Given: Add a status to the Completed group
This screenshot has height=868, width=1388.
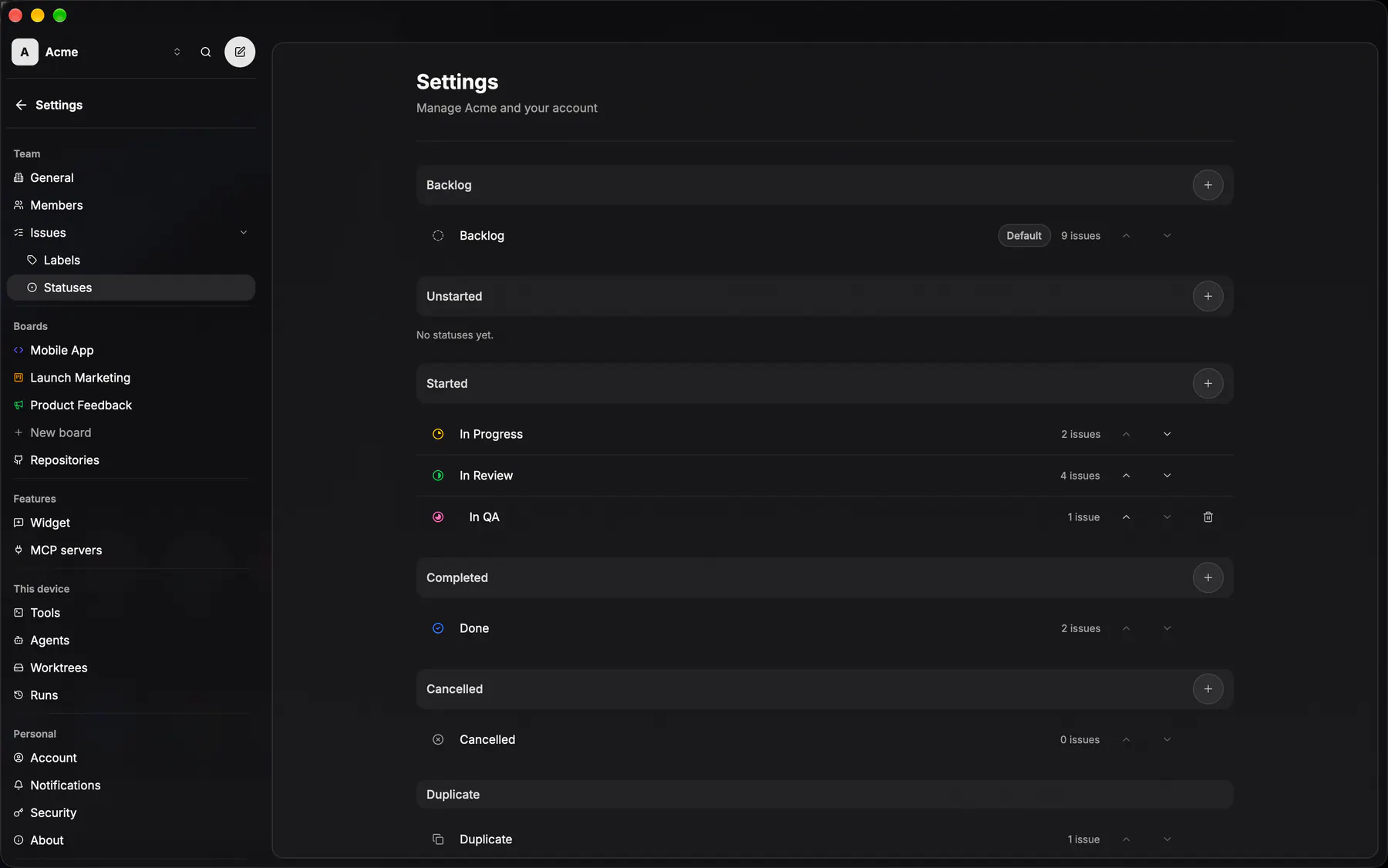Looking at the screenshot, I should pos(1208,577).
